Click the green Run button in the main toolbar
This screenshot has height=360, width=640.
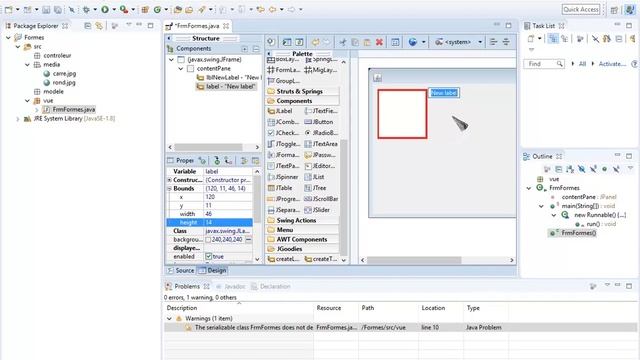(x=105, y=9)
